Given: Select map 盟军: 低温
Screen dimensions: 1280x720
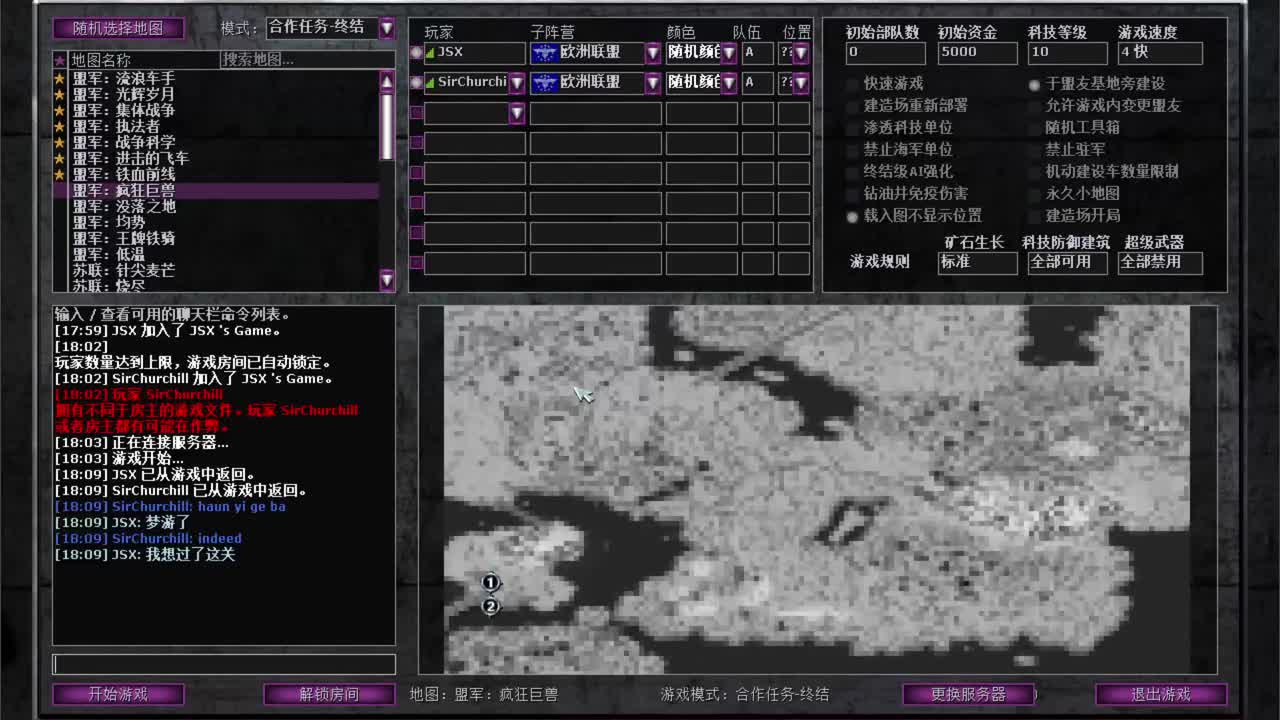Looking at the screenshot, I should pyautogui.click(x=215, y=254).
